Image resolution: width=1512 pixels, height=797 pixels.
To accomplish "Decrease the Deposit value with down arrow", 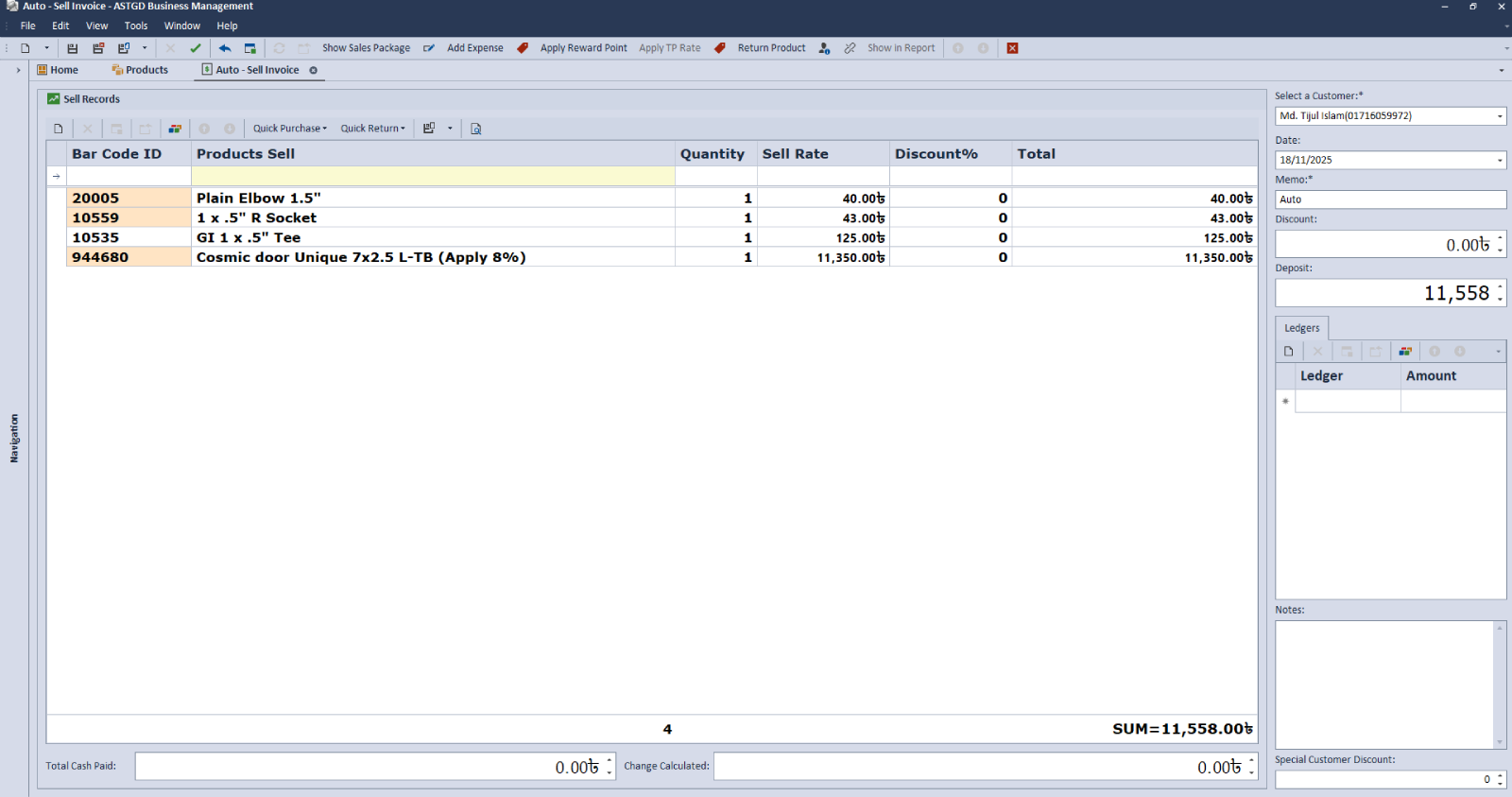I will (1500, 300).
